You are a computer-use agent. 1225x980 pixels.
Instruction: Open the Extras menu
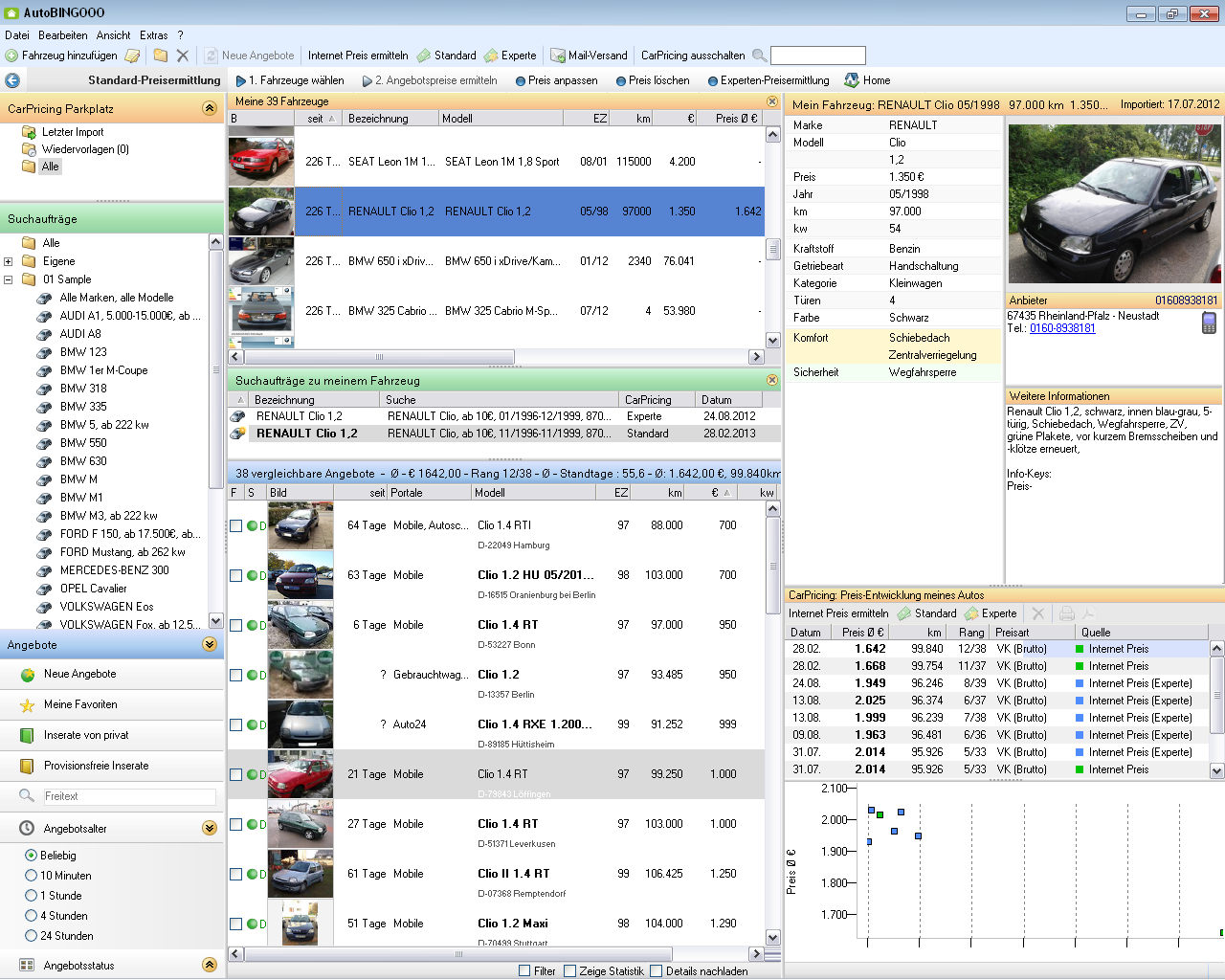(153, 35)
